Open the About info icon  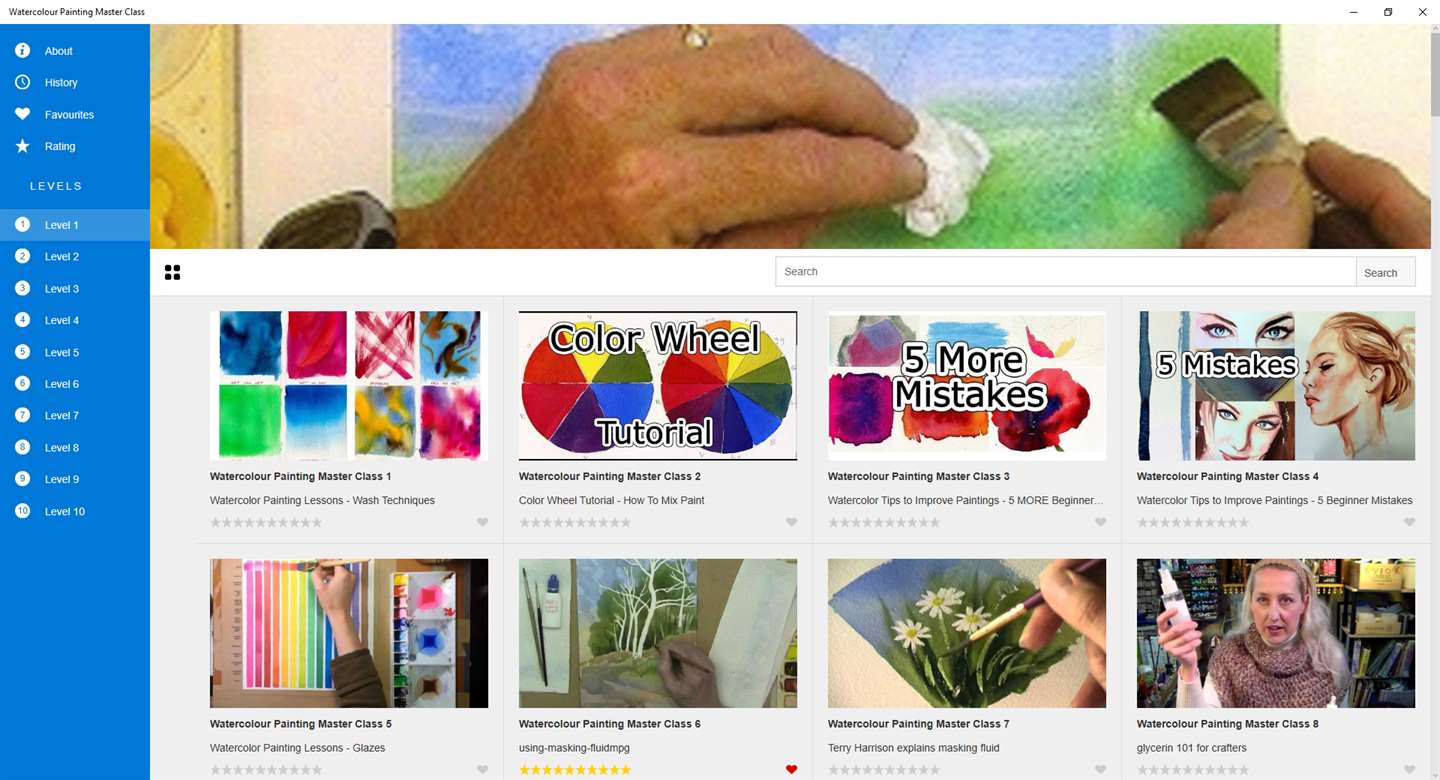click(22, 51)
